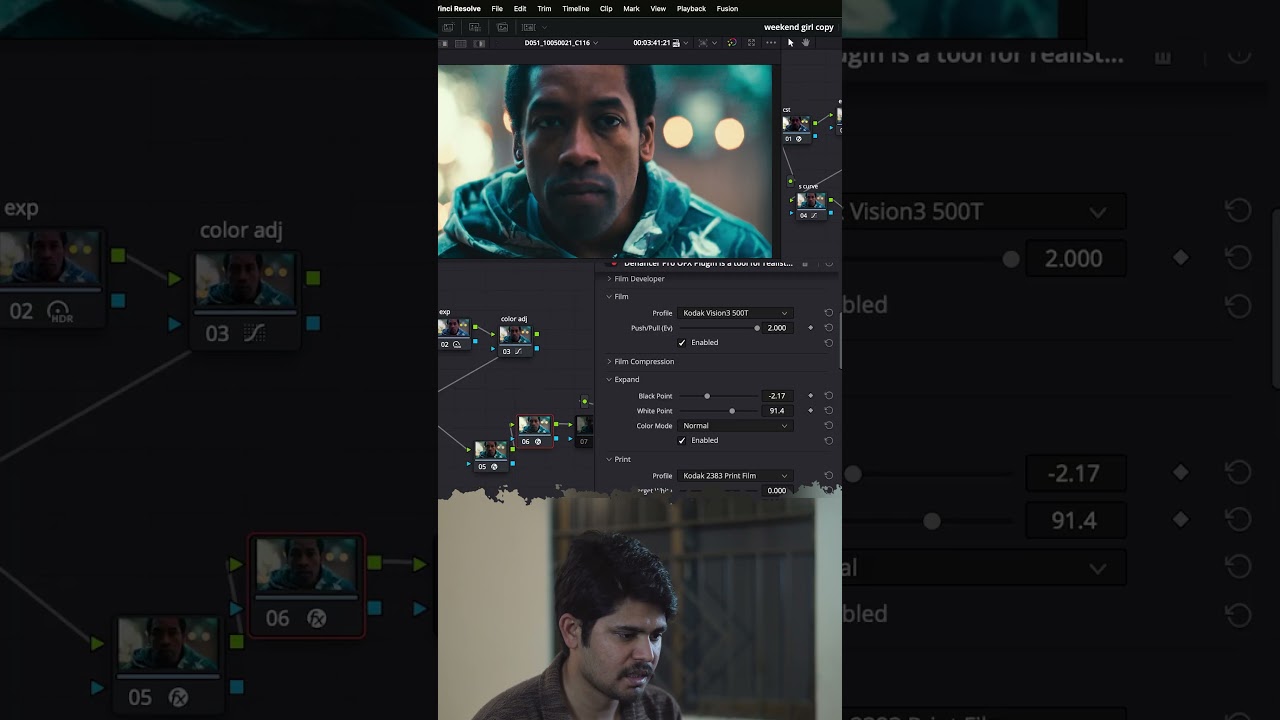This screenshot has width=1280, height=720.
Task: Open the Edit menu
Action: point(520,9)
